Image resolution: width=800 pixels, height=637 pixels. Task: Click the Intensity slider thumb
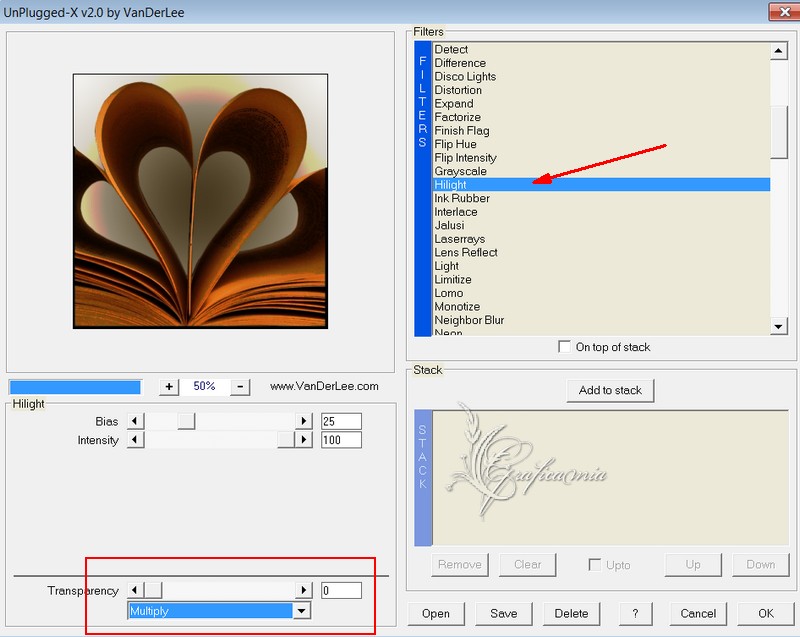click(x=286, y=440)
